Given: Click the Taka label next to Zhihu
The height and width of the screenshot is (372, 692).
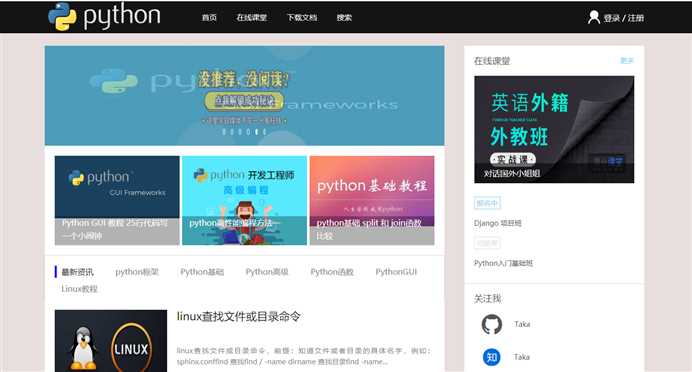Looking at the screenshot, I should click(522, 357).
